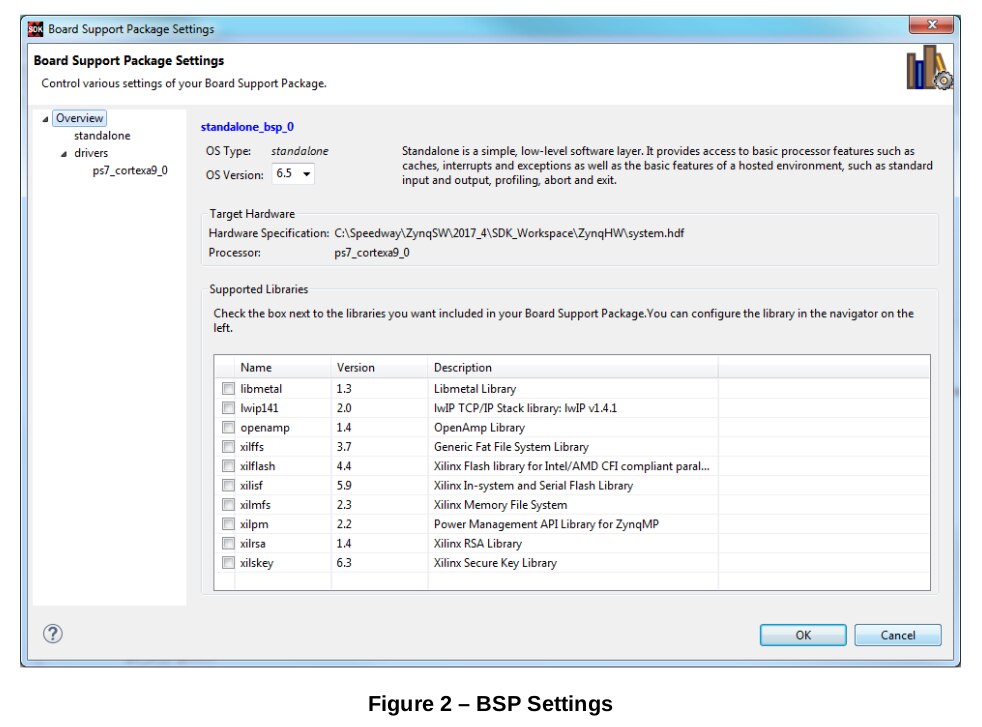
Task: Enable the xilmfs library checkbox
Action: tap(228, 505)
